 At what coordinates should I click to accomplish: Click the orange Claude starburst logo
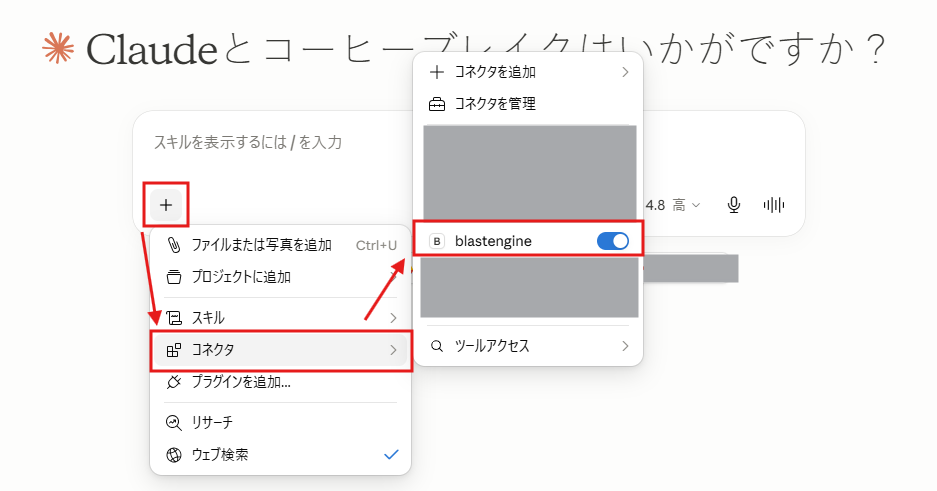pyautogui.click(x=59, y=49)
